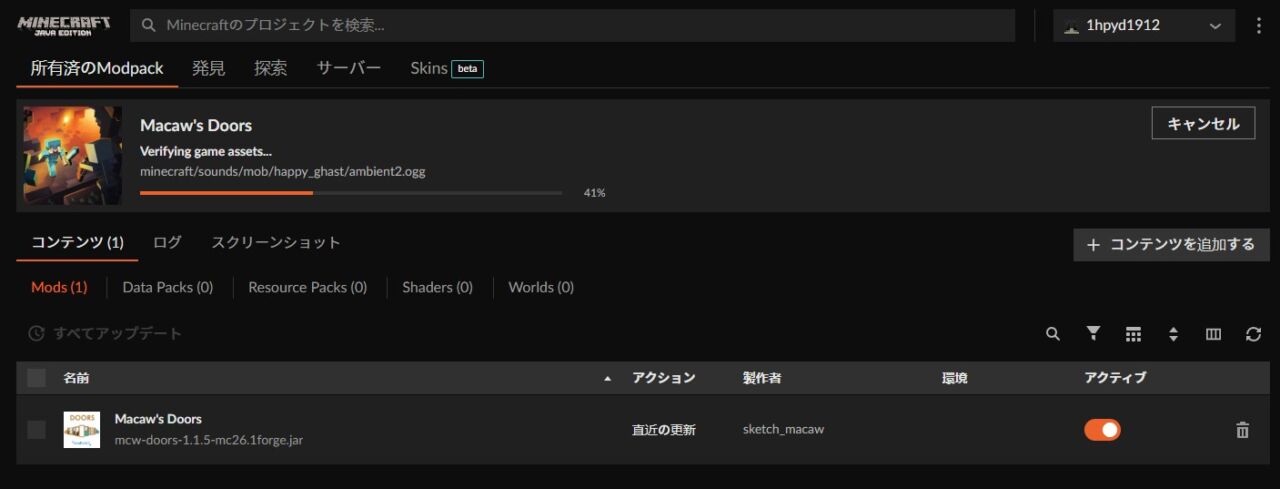Open the filter funnel icon
This screenshot has height=489, width=1280.
(x=1093, y=334)
